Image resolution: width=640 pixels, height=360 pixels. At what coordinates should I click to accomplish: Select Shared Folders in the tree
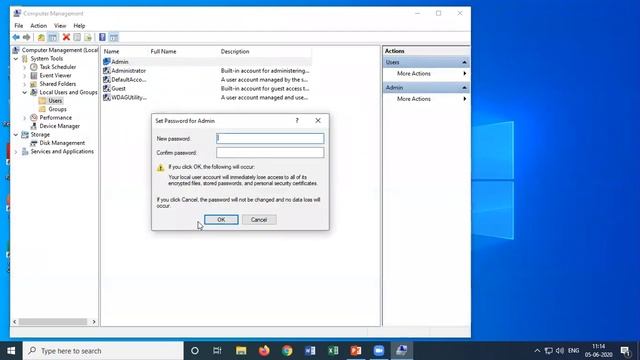click(x=58, y=84)
